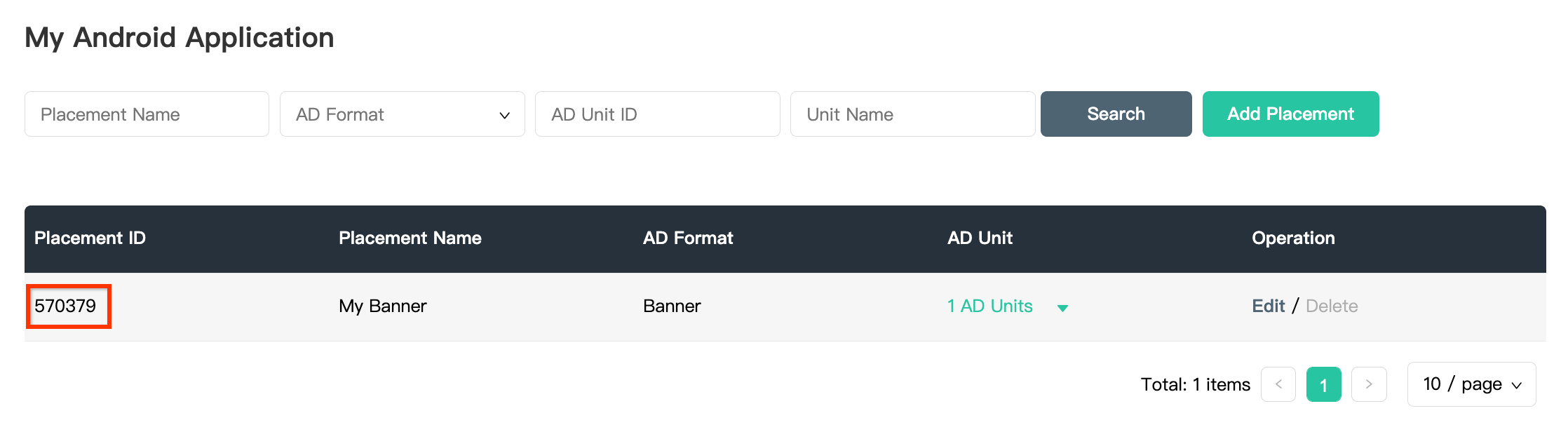Edit the My Banner placement

[x=1268, y=306]
